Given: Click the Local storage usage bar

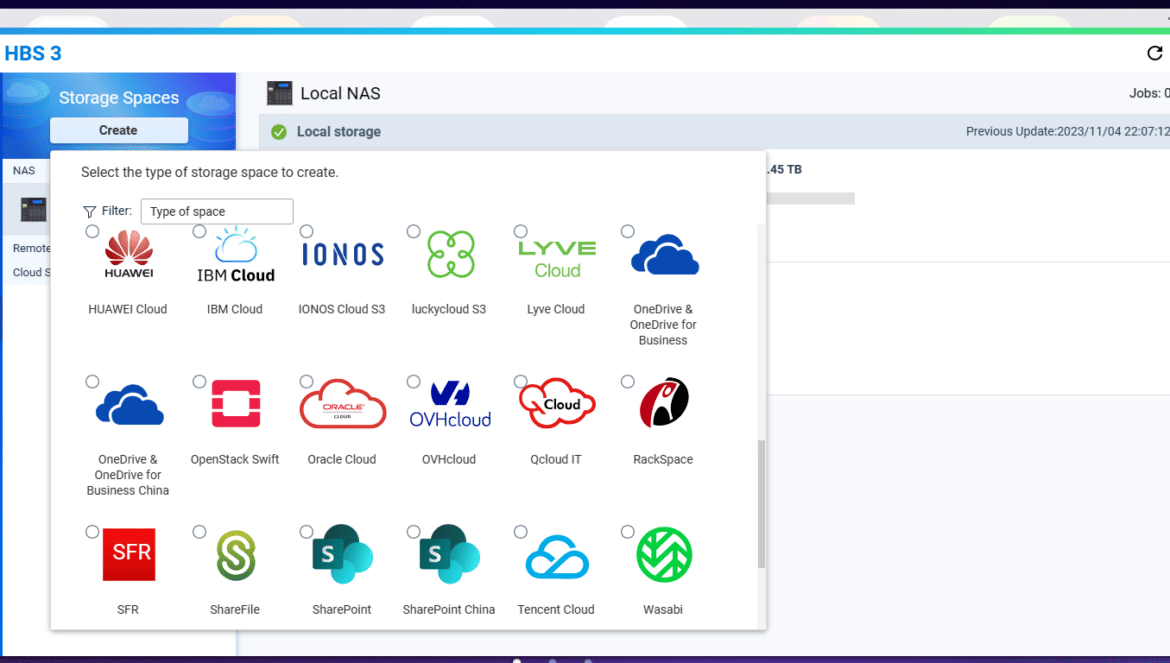Looking at the screenshot, I should pyautogui.click(x=810, y=198).
